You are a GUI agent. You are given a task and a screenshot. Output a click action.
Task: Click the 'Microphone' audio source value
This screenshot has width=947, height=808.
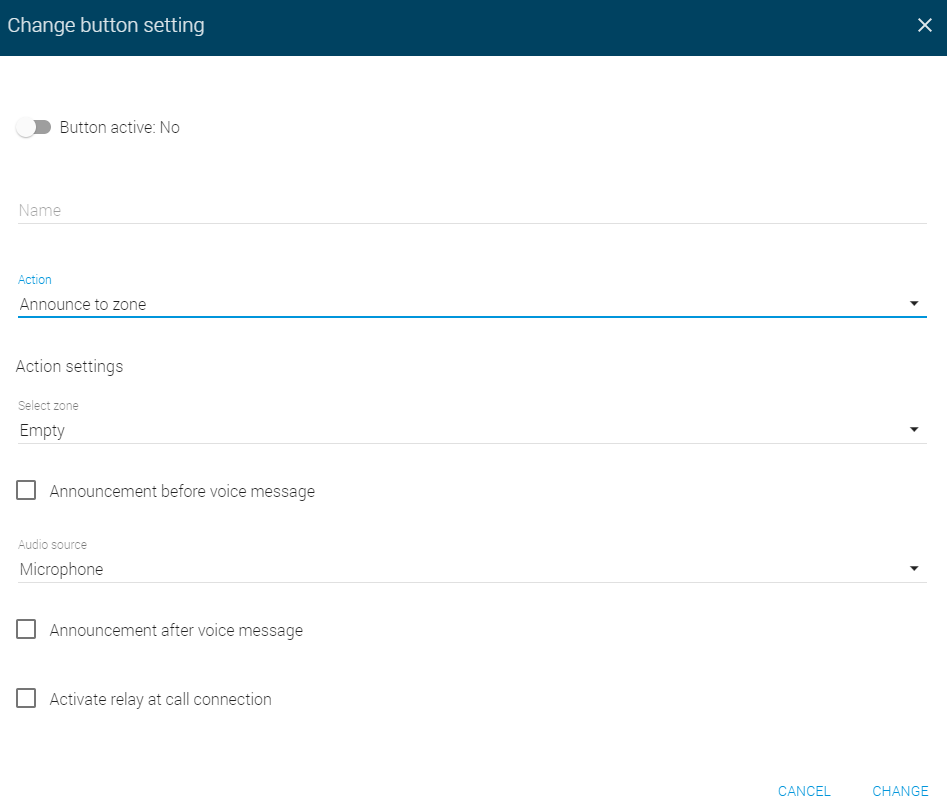point(61,569)
